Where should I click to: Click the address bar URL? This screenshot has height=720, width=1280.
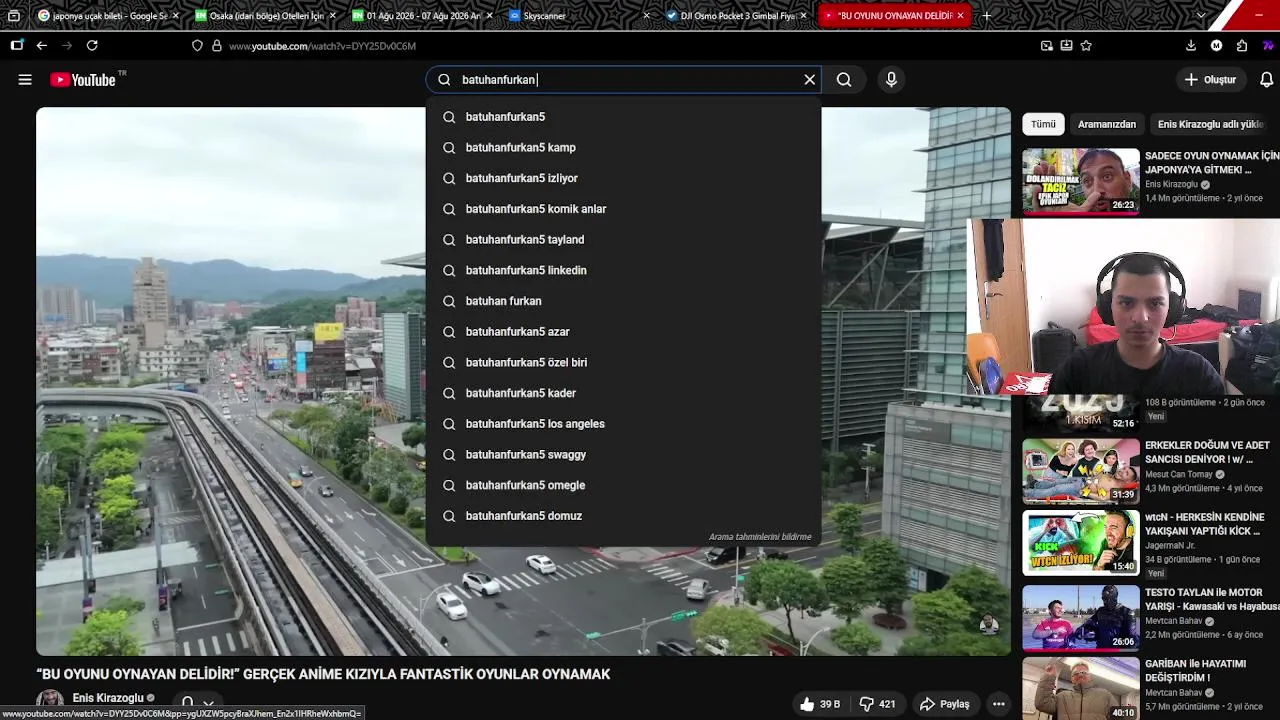[322, 46]
